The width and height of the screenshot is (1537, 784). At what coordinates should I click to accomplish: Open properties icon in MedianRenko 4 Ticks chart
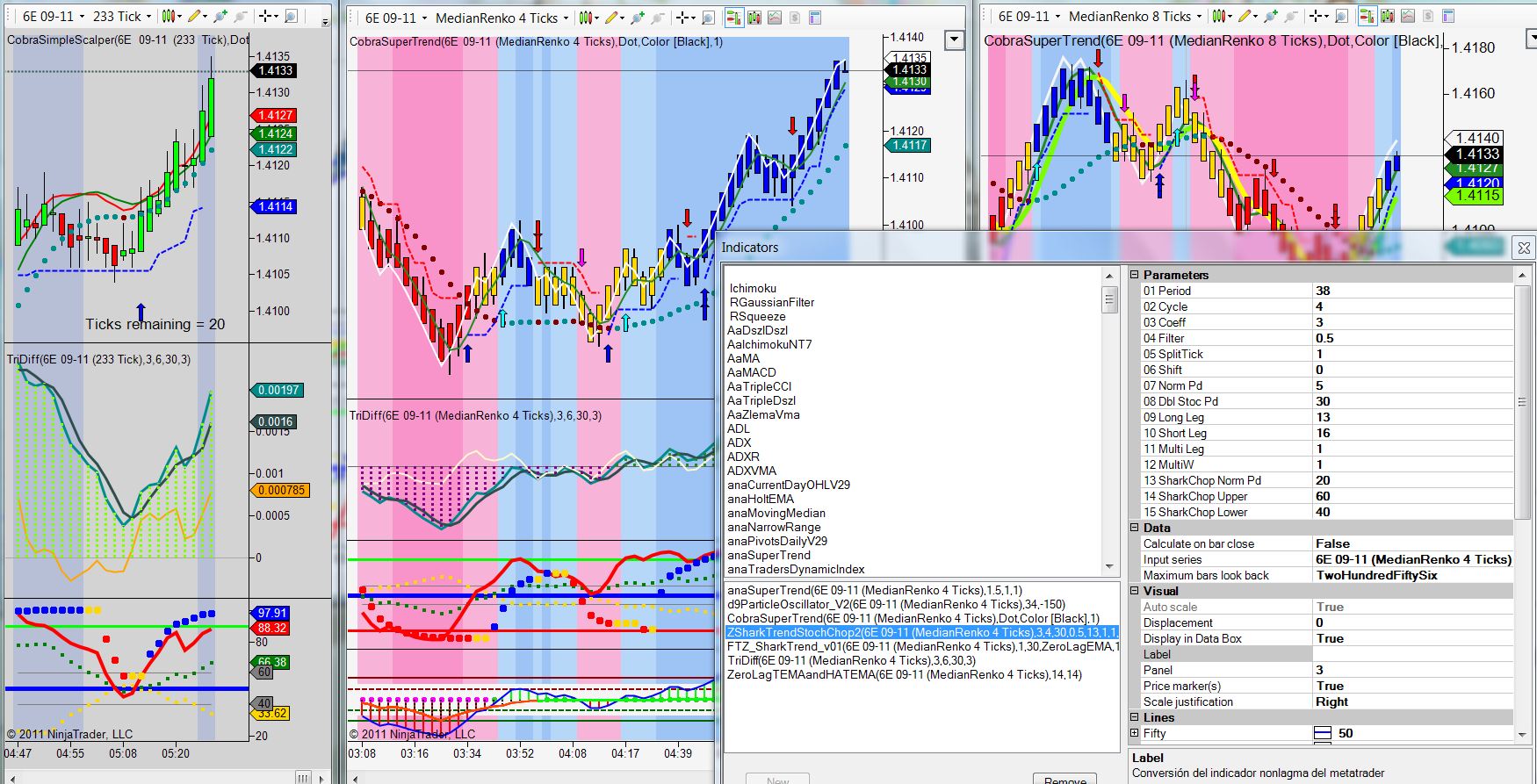tap(815, 18)
